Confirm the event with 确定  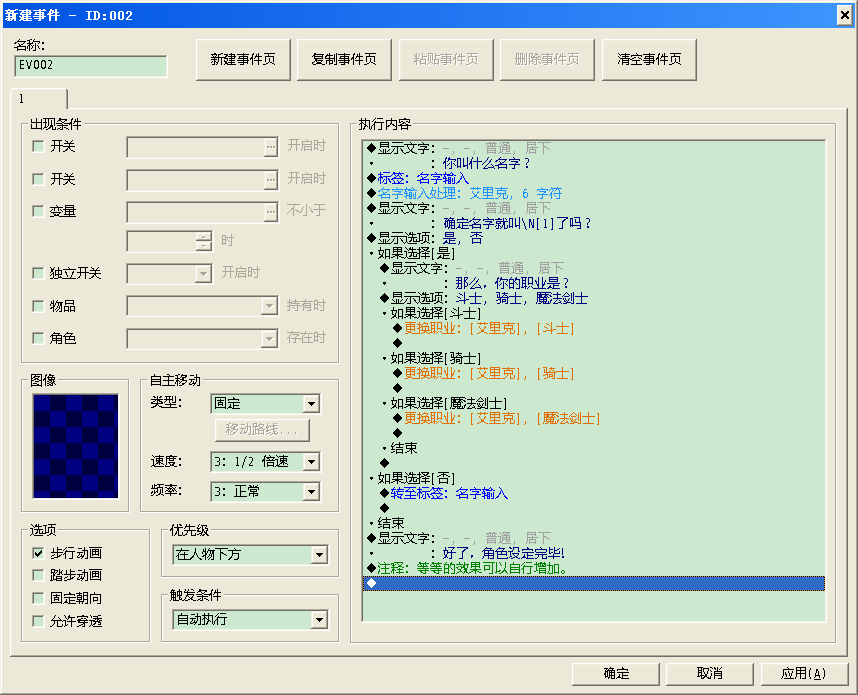coord(616,674)
